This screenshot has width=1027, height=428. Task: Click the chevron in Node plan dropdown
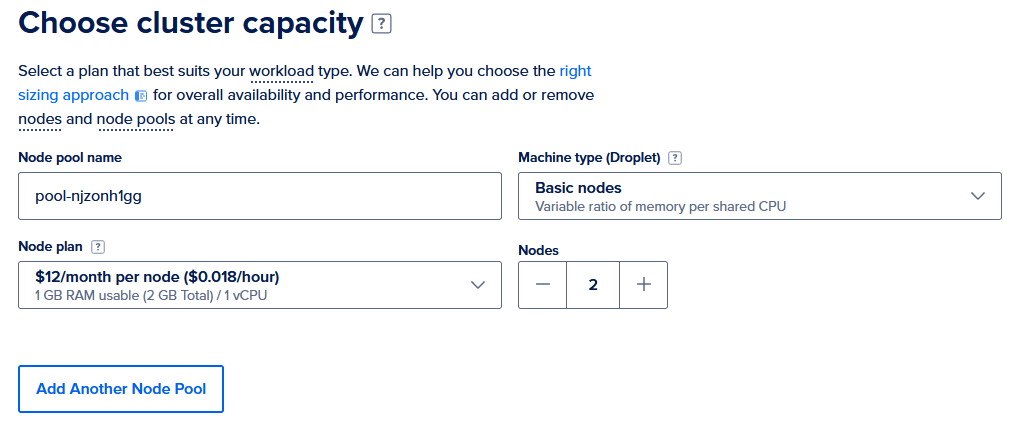(478, 284)
